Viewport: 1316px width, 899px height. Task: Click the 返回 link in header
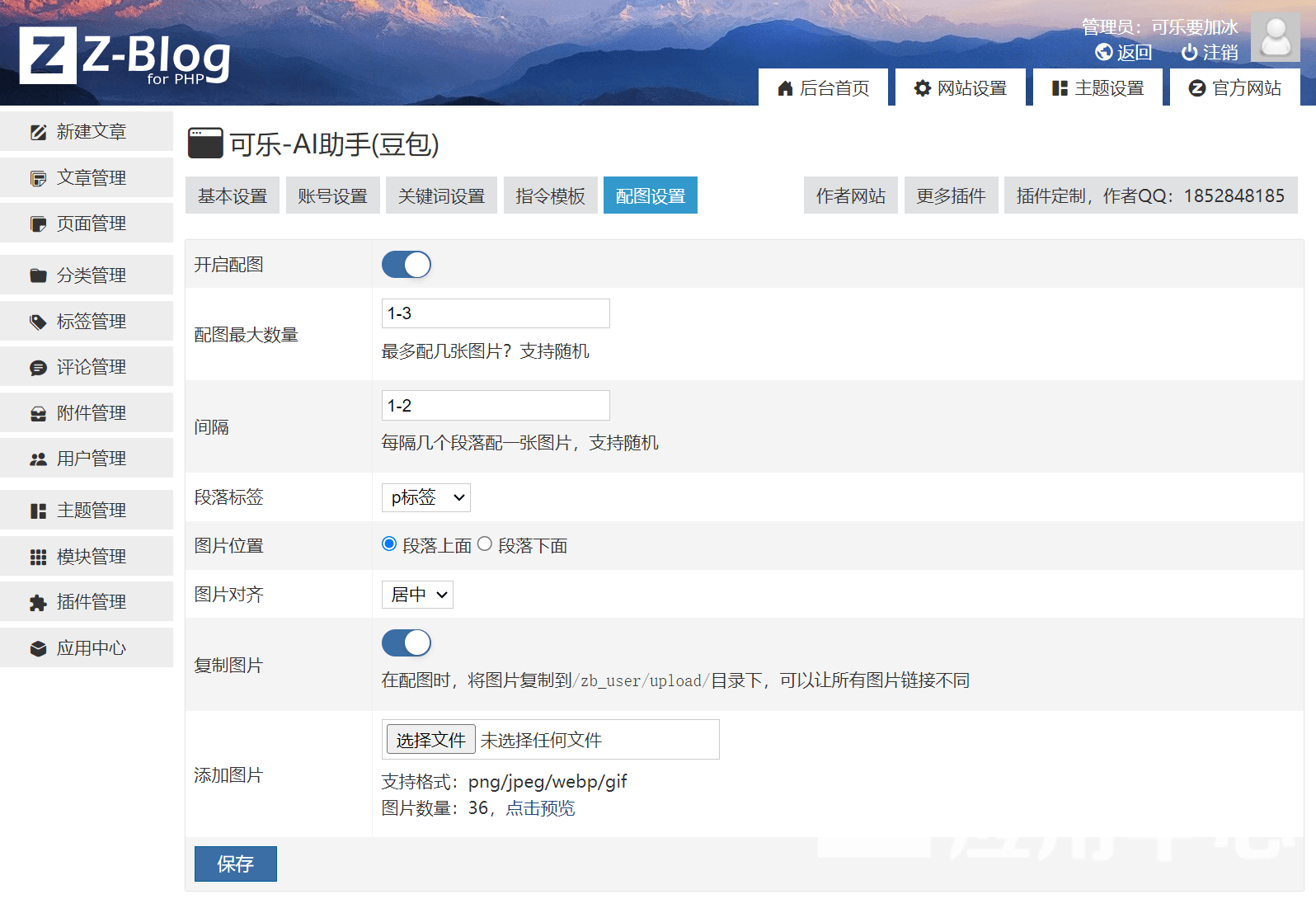[1124, 52]
